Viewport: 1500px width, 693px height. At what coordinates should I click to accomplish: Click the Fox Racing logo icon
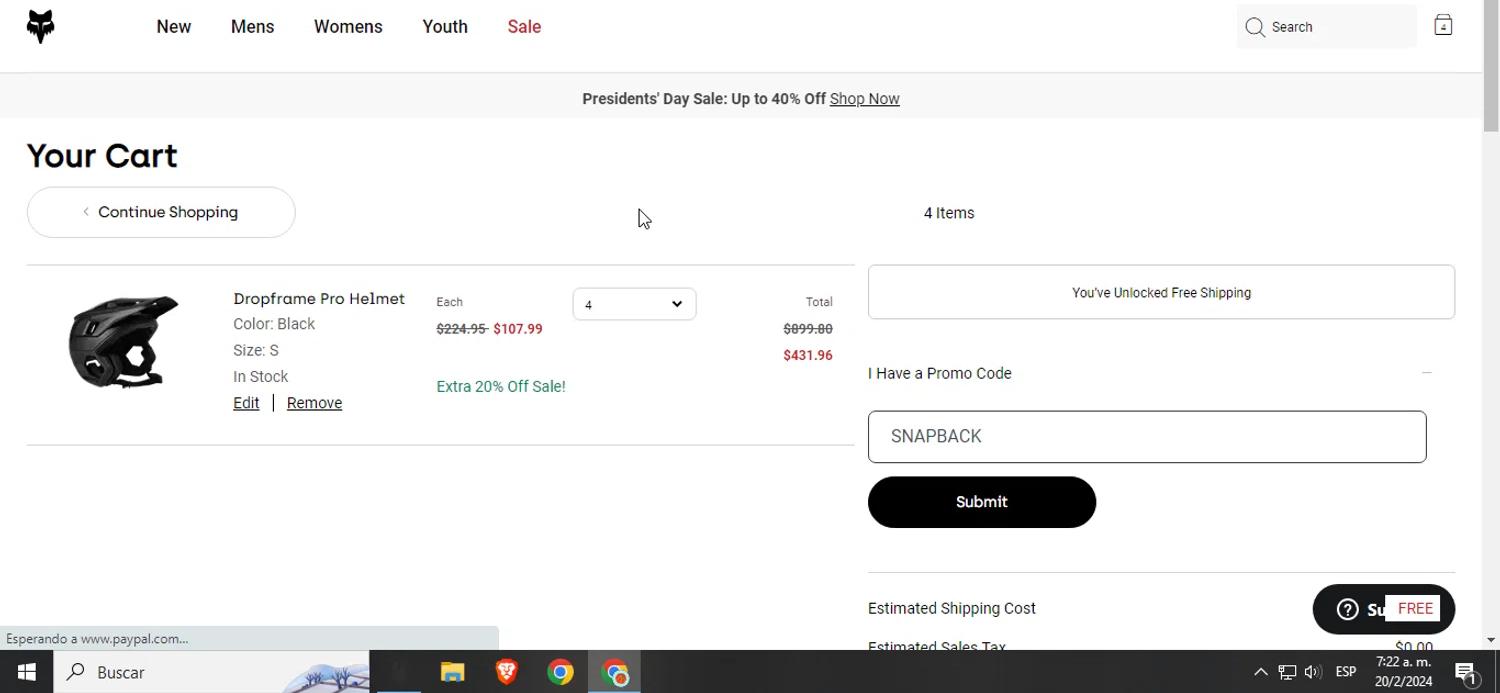40,27
